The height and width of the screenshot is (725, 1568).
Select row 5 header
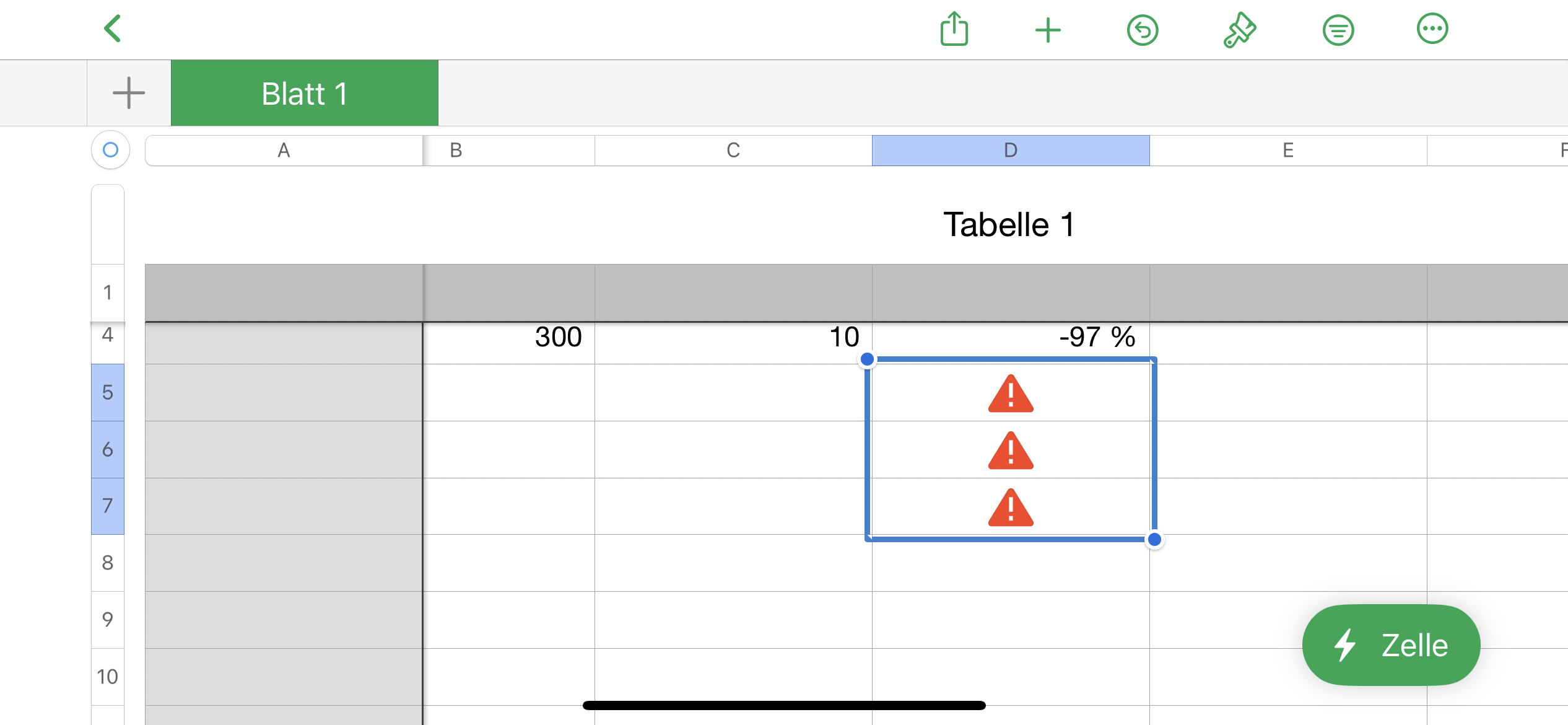tap(108, 392)
